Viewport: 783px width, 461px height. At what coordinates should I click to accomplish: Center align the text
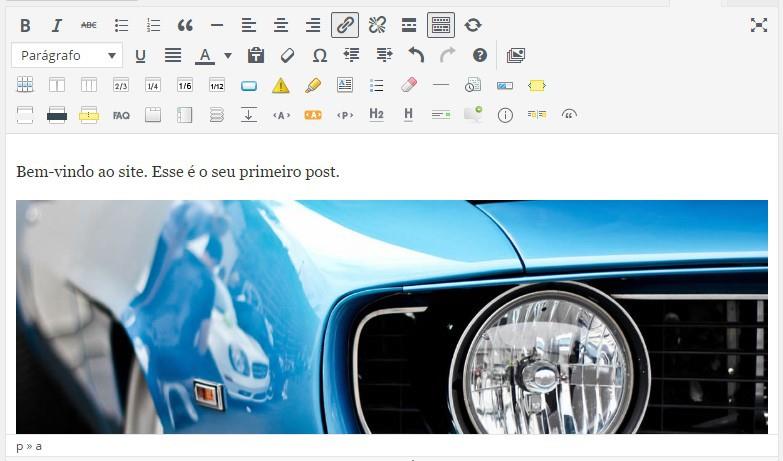[281, 25]
